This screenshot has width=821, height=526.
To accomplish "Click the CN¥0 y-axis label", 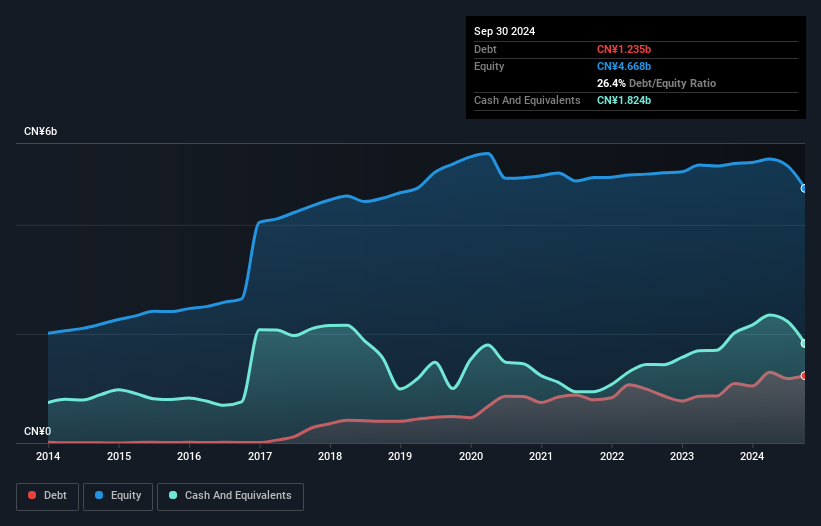I will [x=37, y=432].
